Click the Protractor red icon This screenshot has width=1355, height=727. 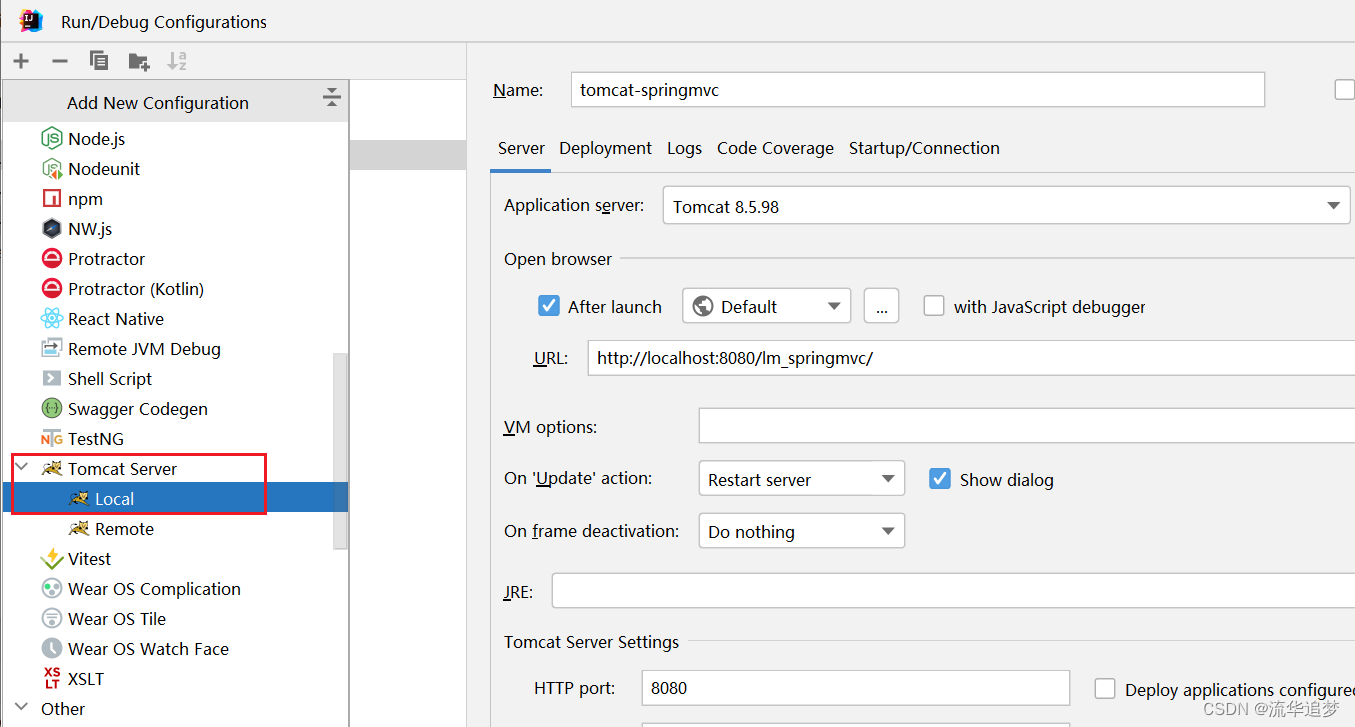tap(52, 259)
